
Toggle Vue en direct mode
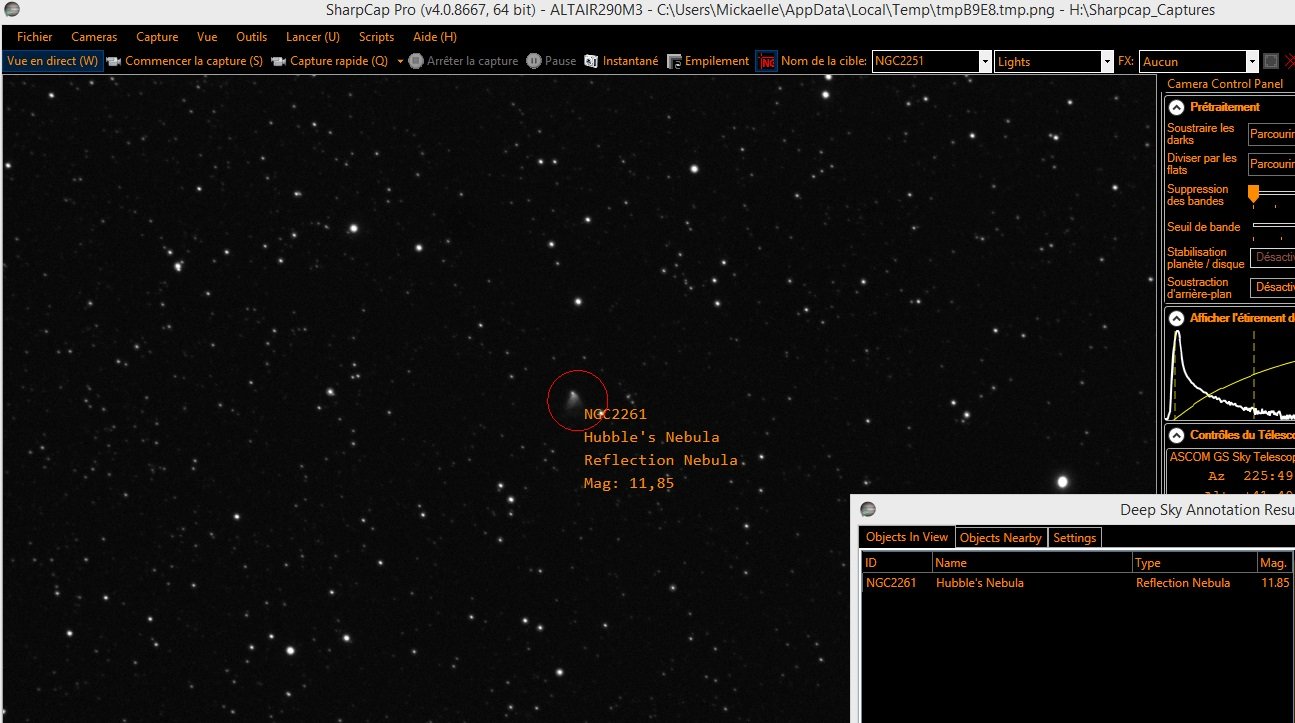pos(52,61)
